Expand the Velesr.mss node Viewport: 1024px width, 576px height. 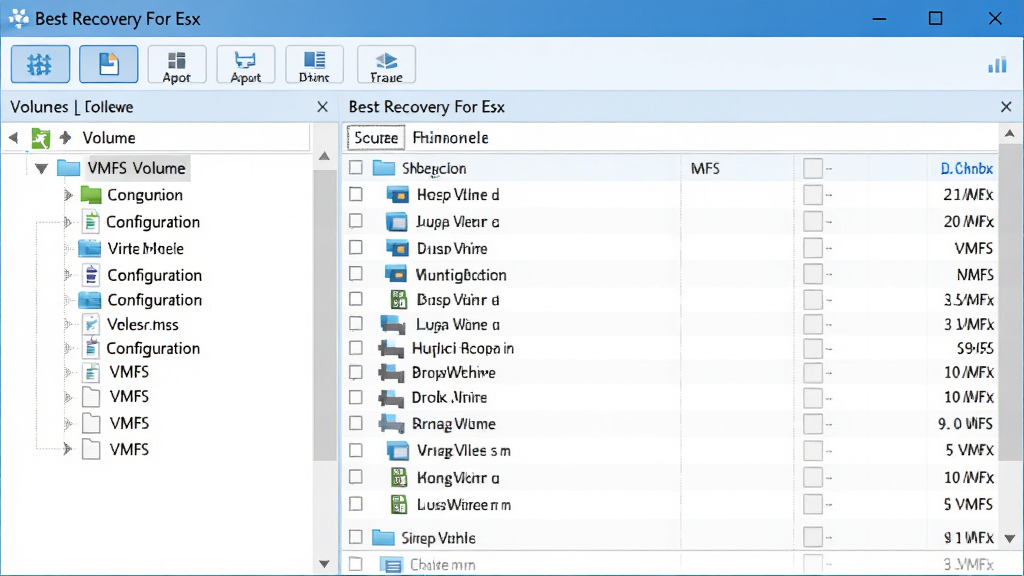click(68, 324)
